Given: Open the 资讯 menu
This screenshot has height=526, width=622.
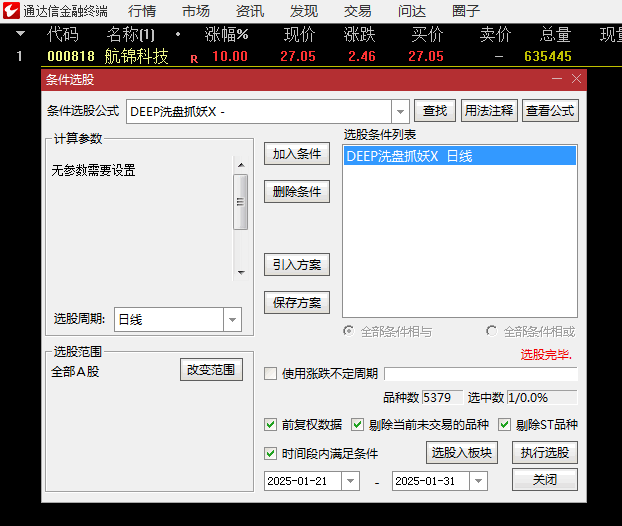Looking at the screenshot, I should pyautogui.click(x=250, y=11).
